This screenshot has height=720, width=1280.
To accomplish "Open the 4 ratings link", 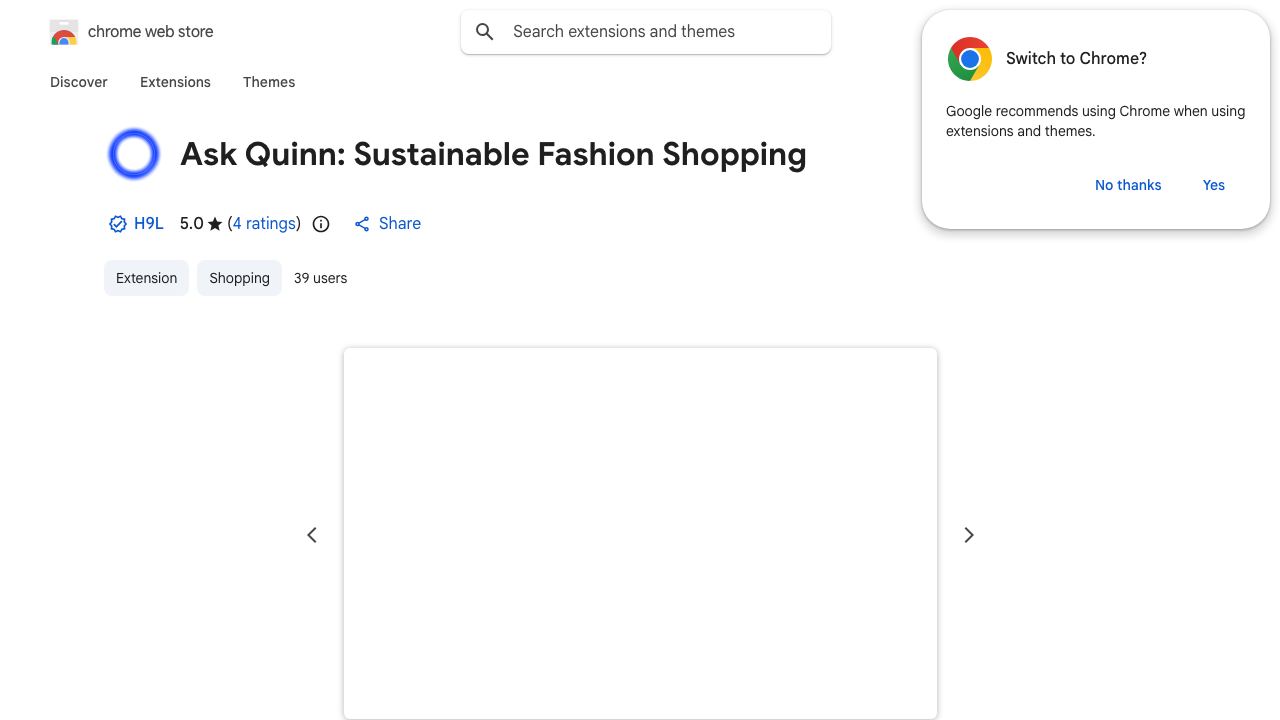I will (264, 224).
